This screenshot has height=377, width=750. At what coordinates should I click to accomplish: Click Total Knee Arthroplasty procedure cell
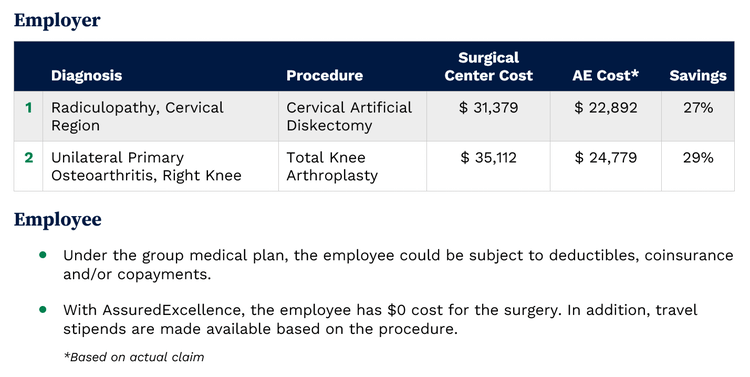point(353,166)
